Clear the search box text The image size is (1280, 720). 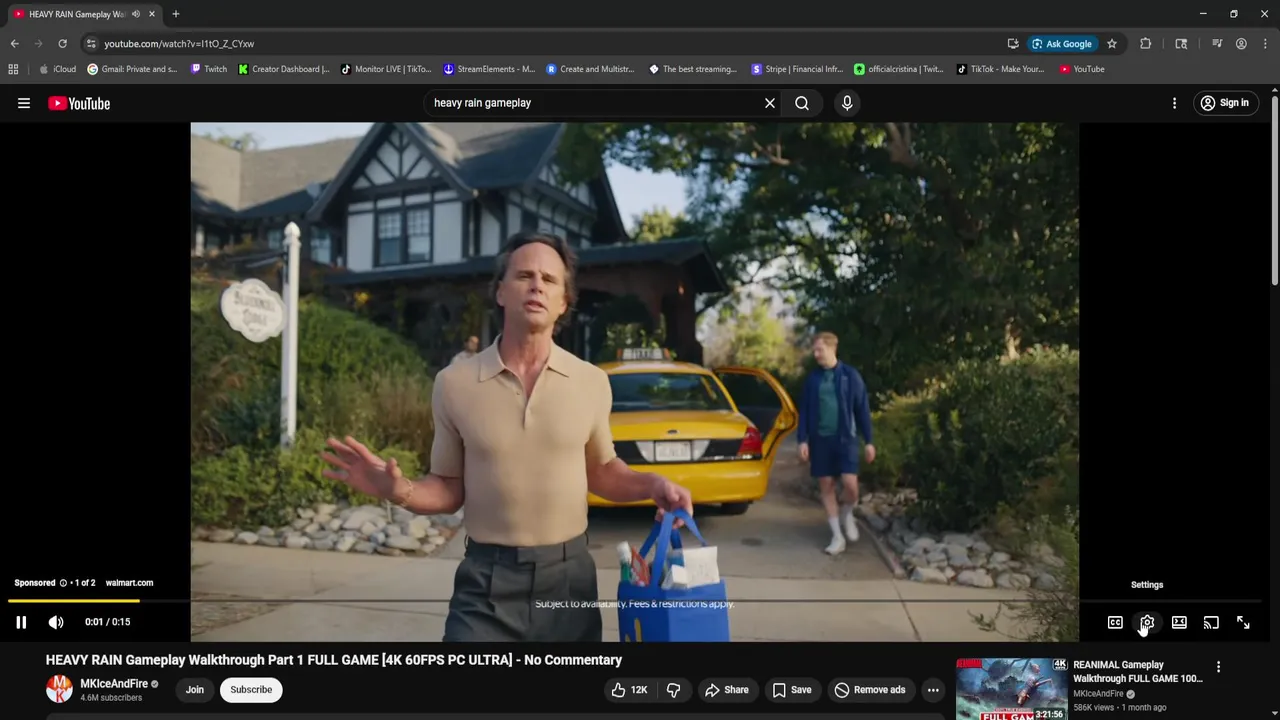click(770, 103)
